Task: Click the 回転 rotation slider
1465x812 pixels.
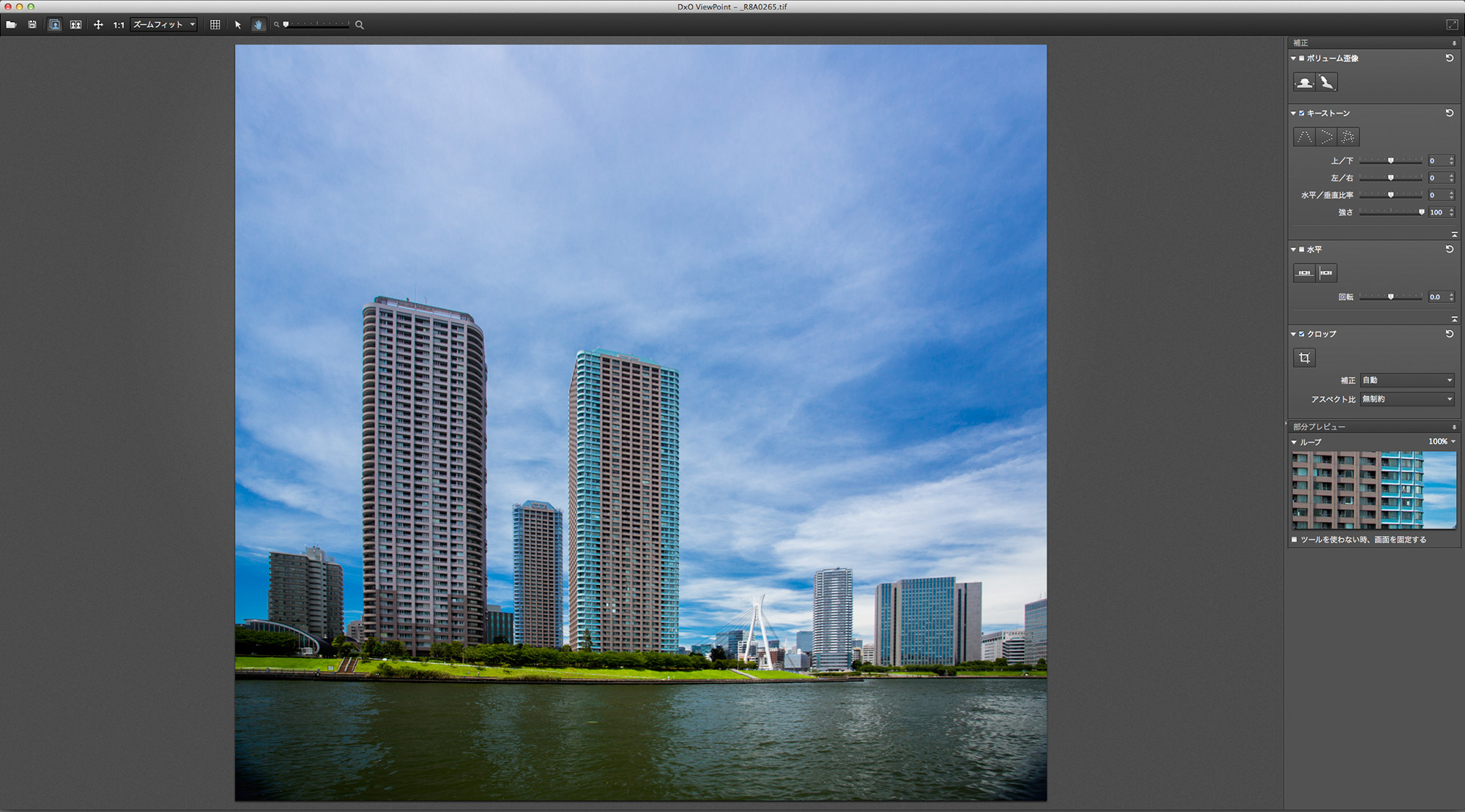Action: point(1390,297)
